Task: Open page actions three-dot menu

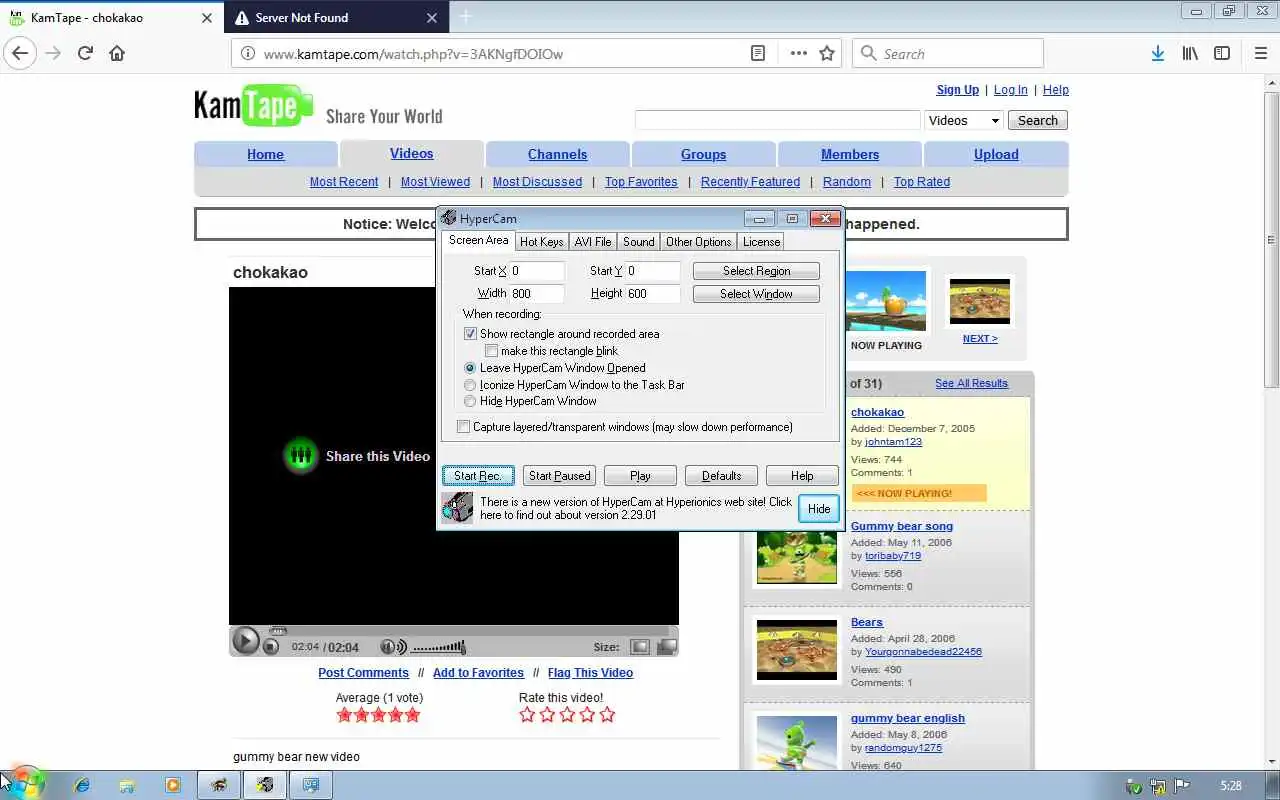Action: 798,53
